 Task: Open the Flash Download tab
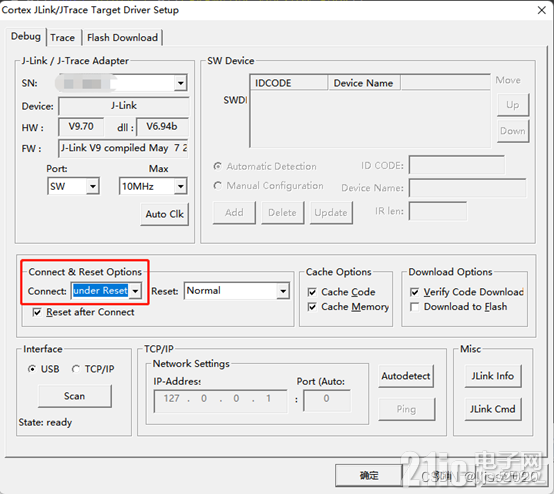[122, 37]
